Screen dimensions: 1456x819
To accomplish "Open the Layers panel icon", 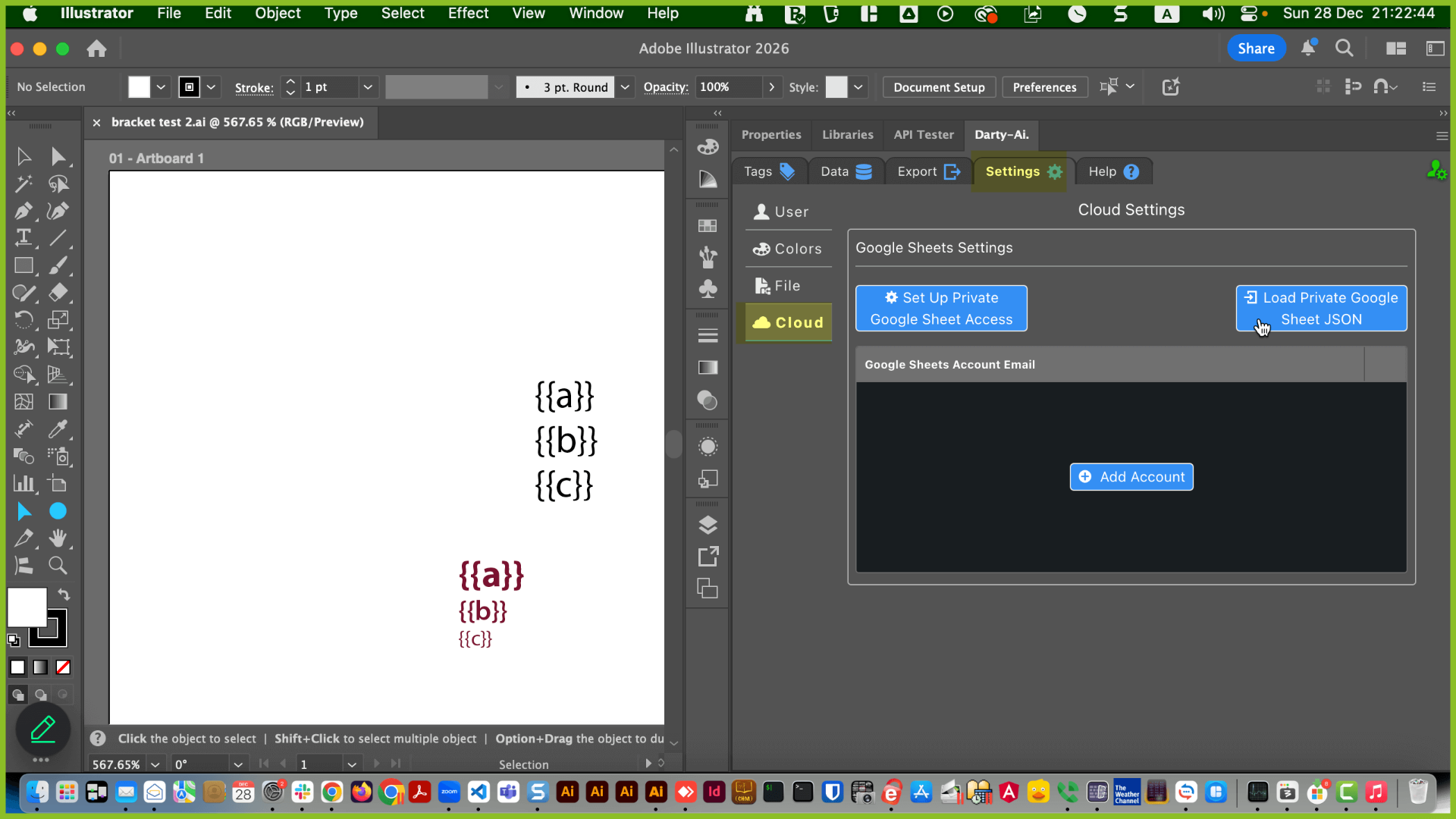I will pos(708,525).
